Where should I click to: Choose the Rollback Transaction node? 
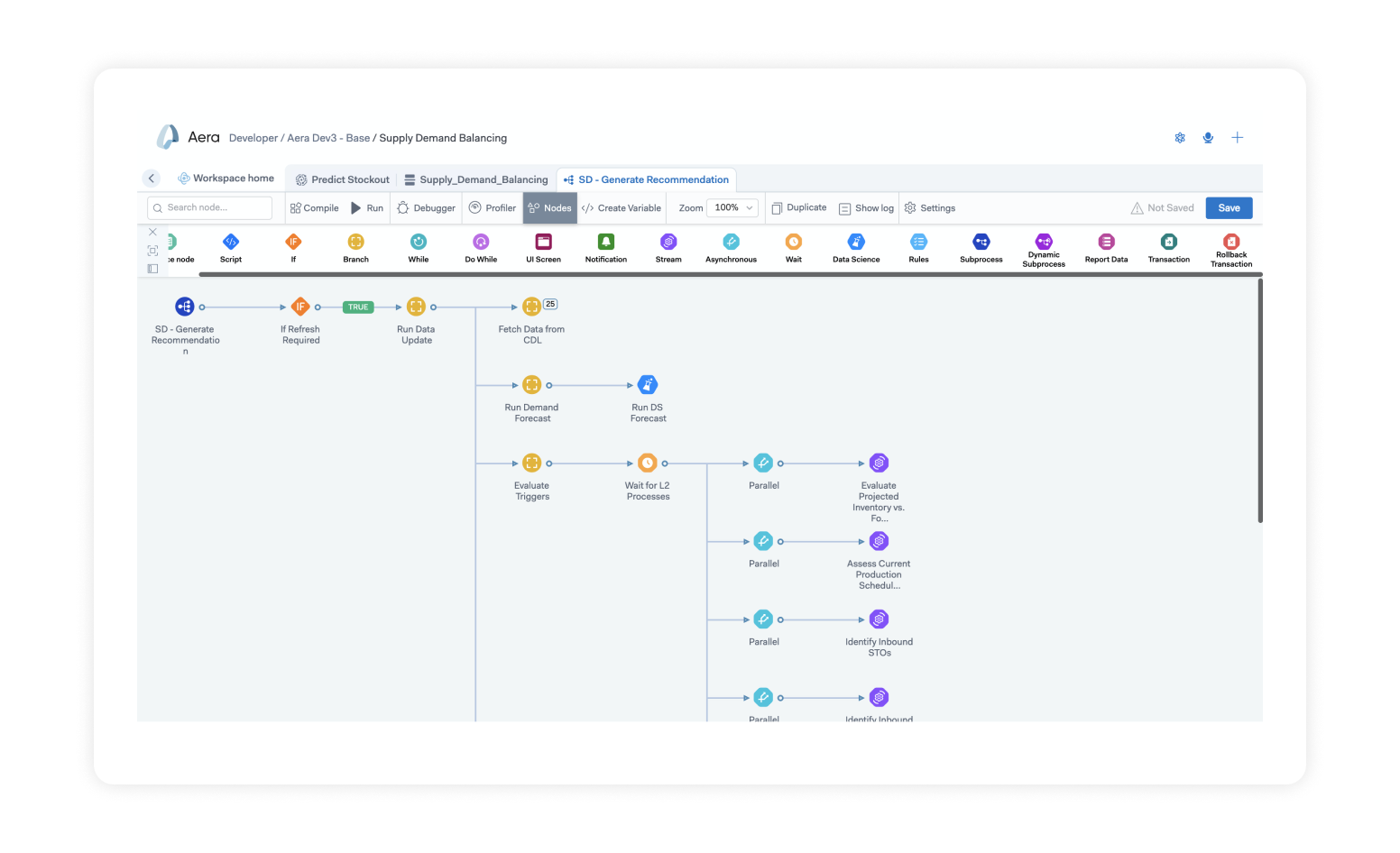[1231, 243]
